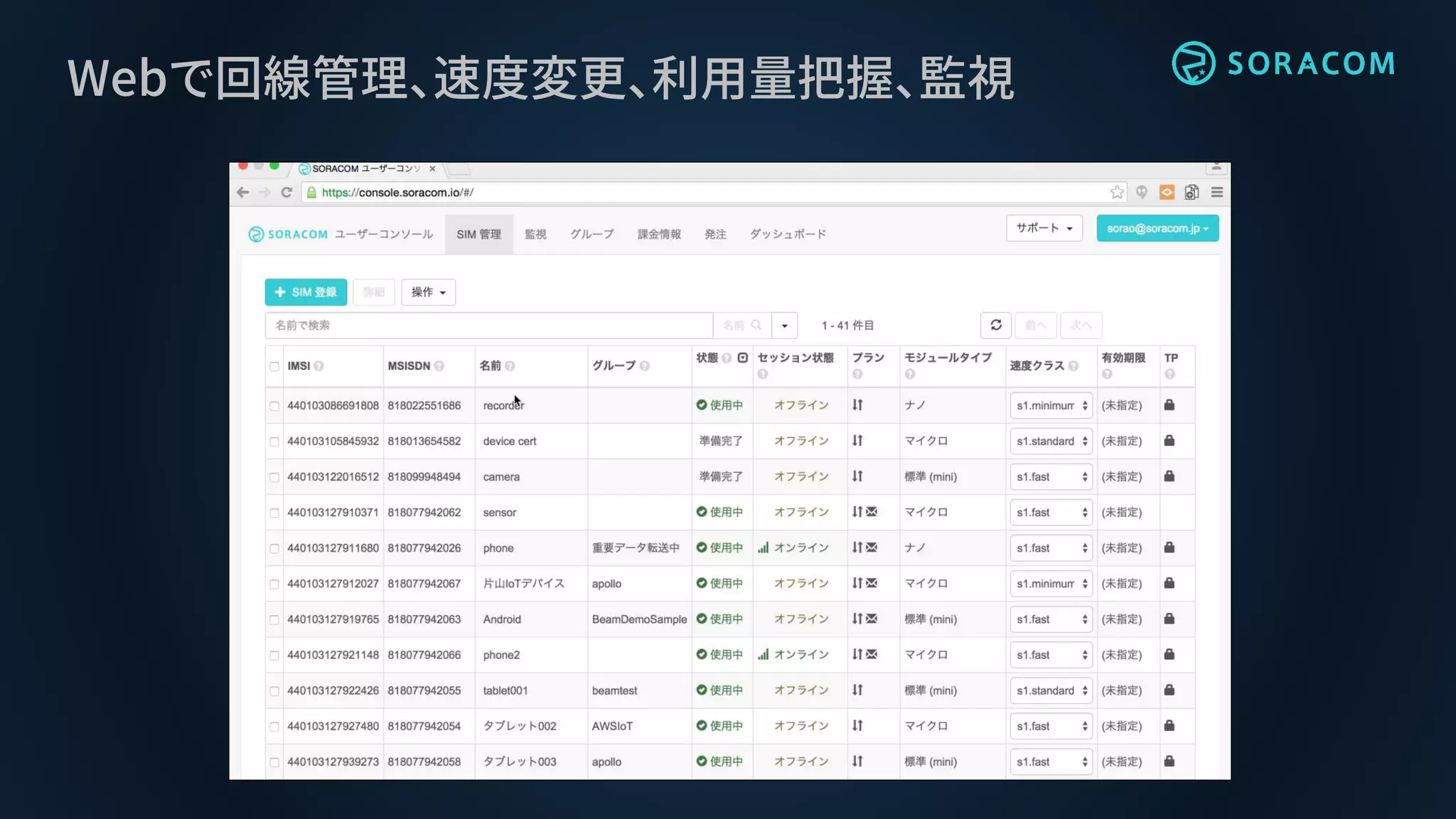Click the search magnifier icon
This screenshot has height=819, width=1456.
756,325
